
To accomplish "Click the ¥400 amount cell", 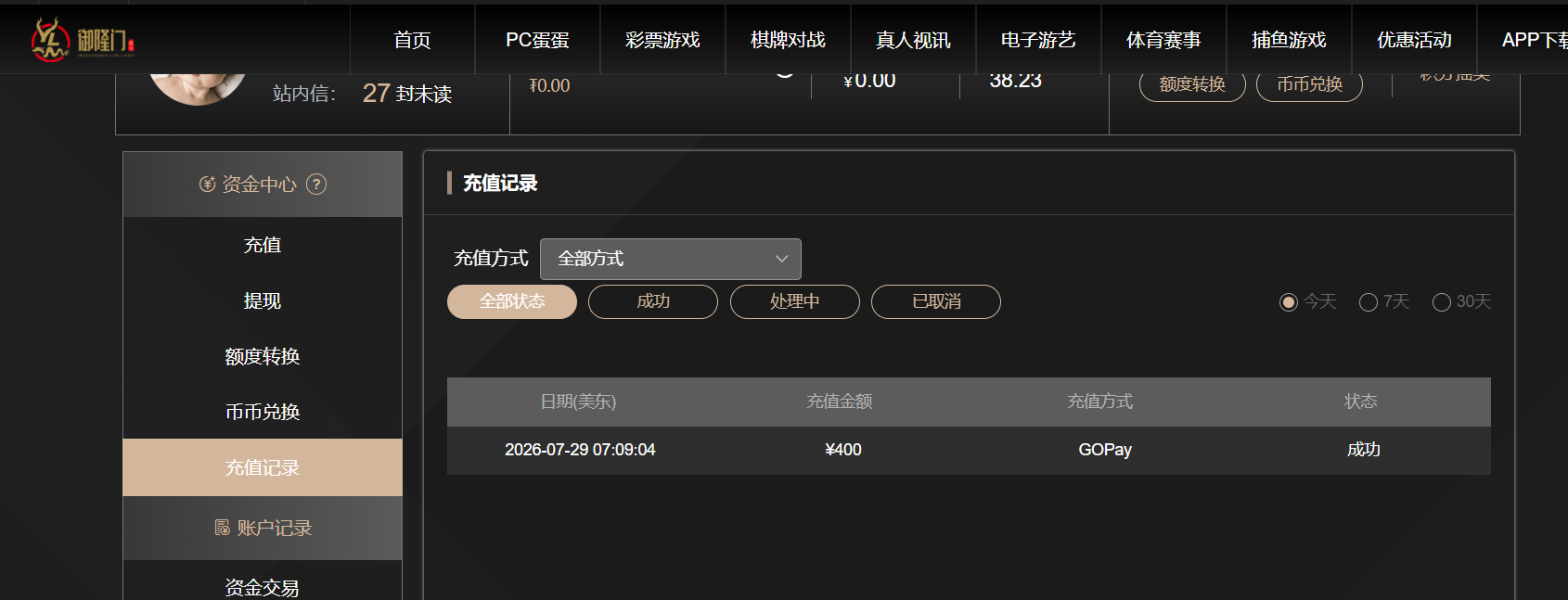I will point(843,450).
